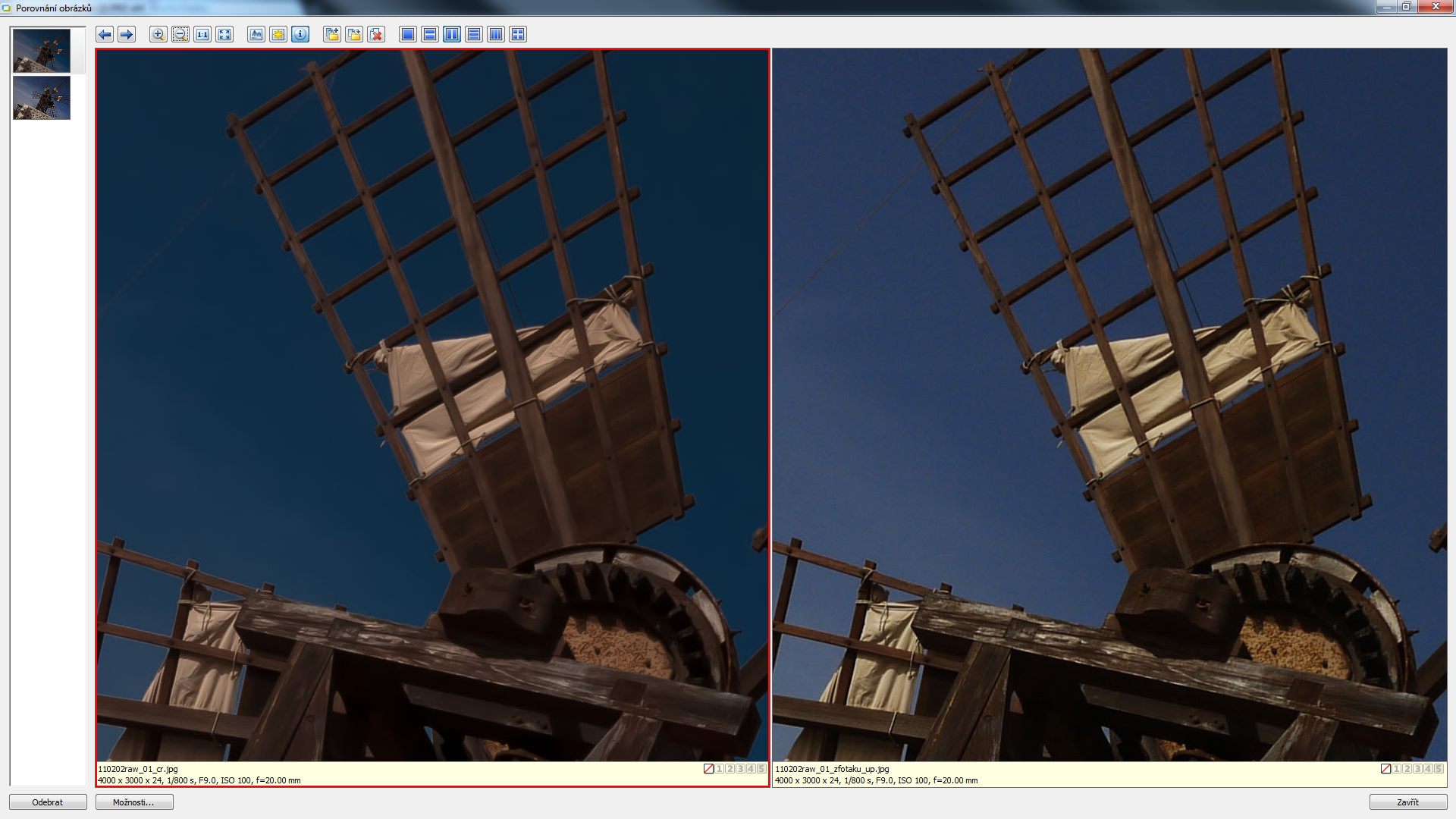Fit image to window icon

click(x=224, y=34)
